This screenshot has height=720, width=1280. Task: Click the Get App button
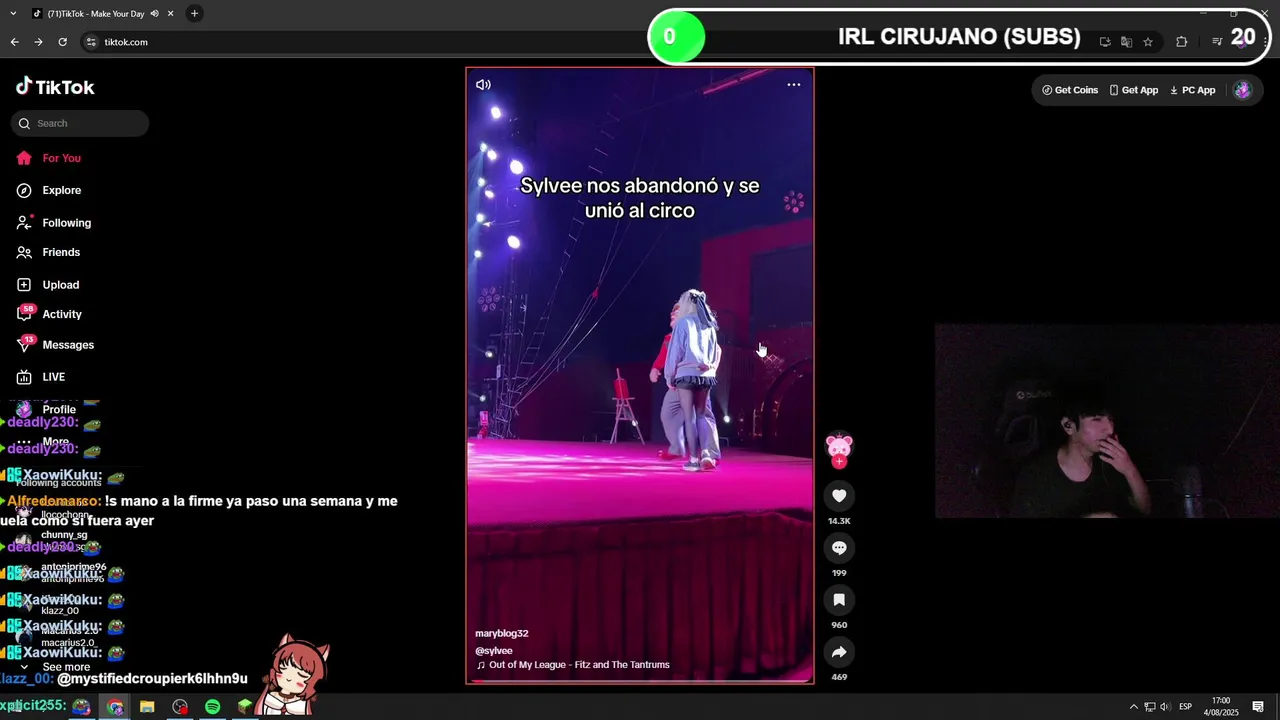[1134, 90]
